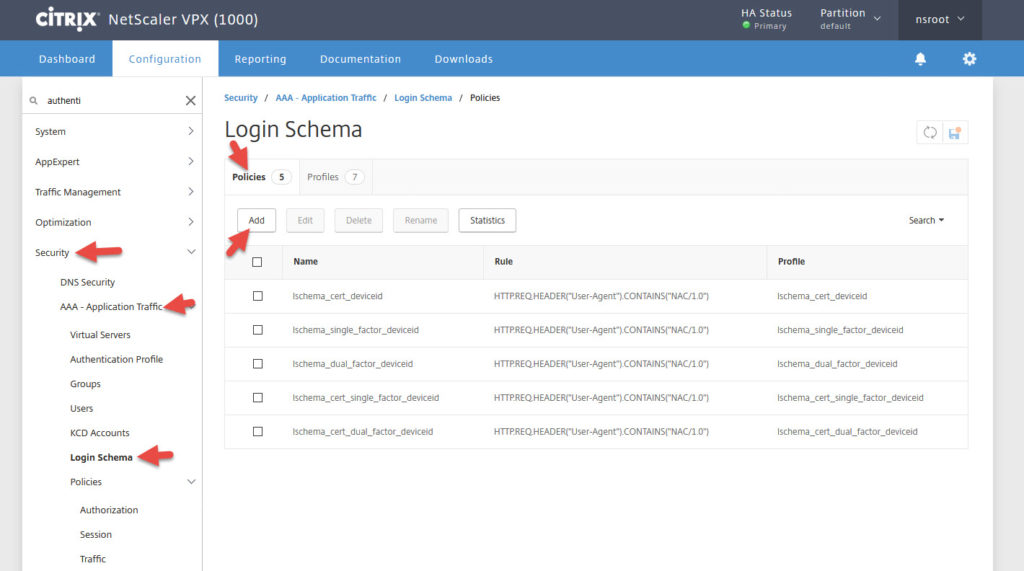Select the lschema_dual_factor_deviceid checkbox
Screen dimensions: 1024x571
[x=257, y=364]
